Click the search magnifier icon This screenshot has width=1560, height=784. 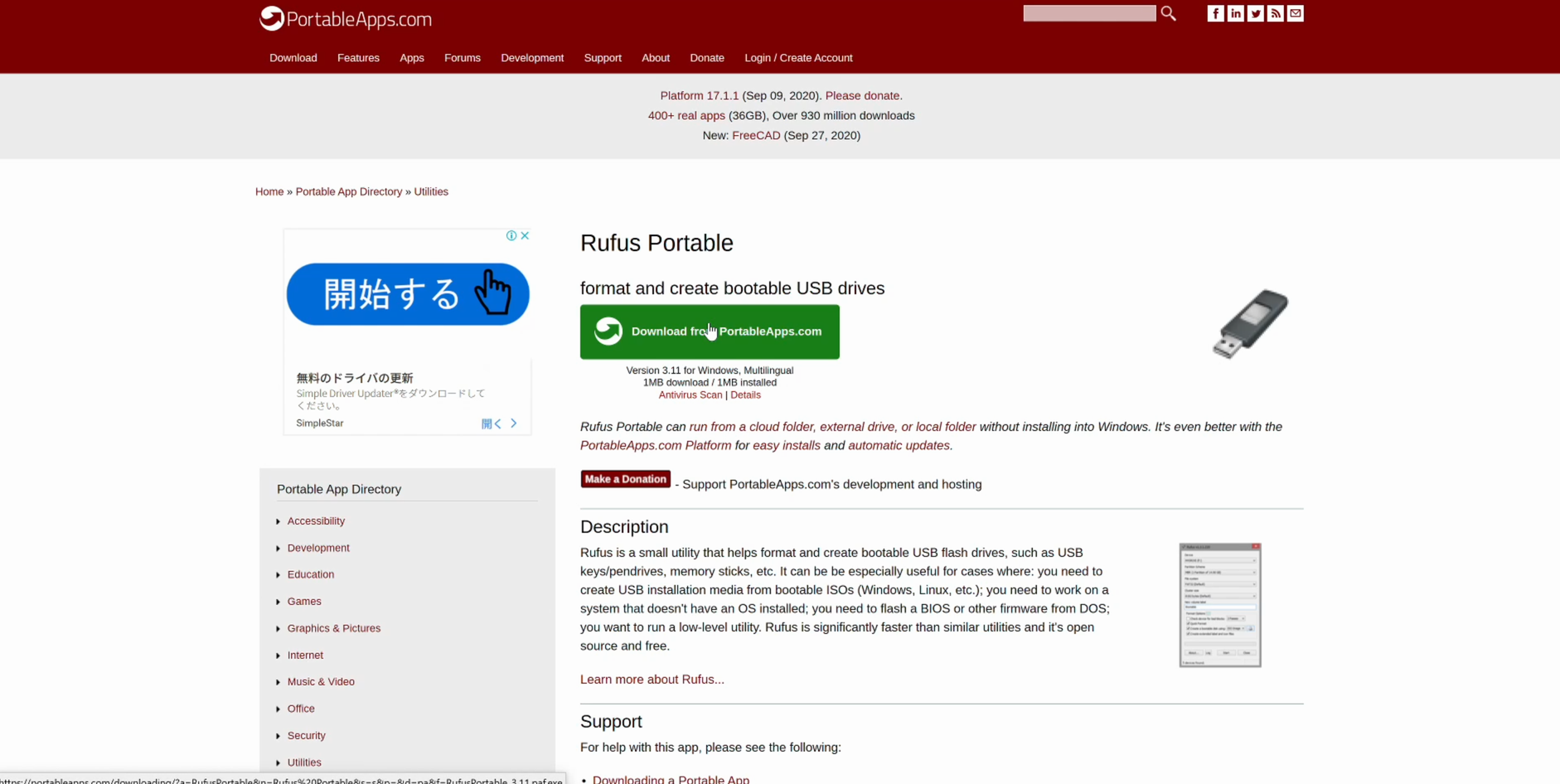[x=1168, y=13]
